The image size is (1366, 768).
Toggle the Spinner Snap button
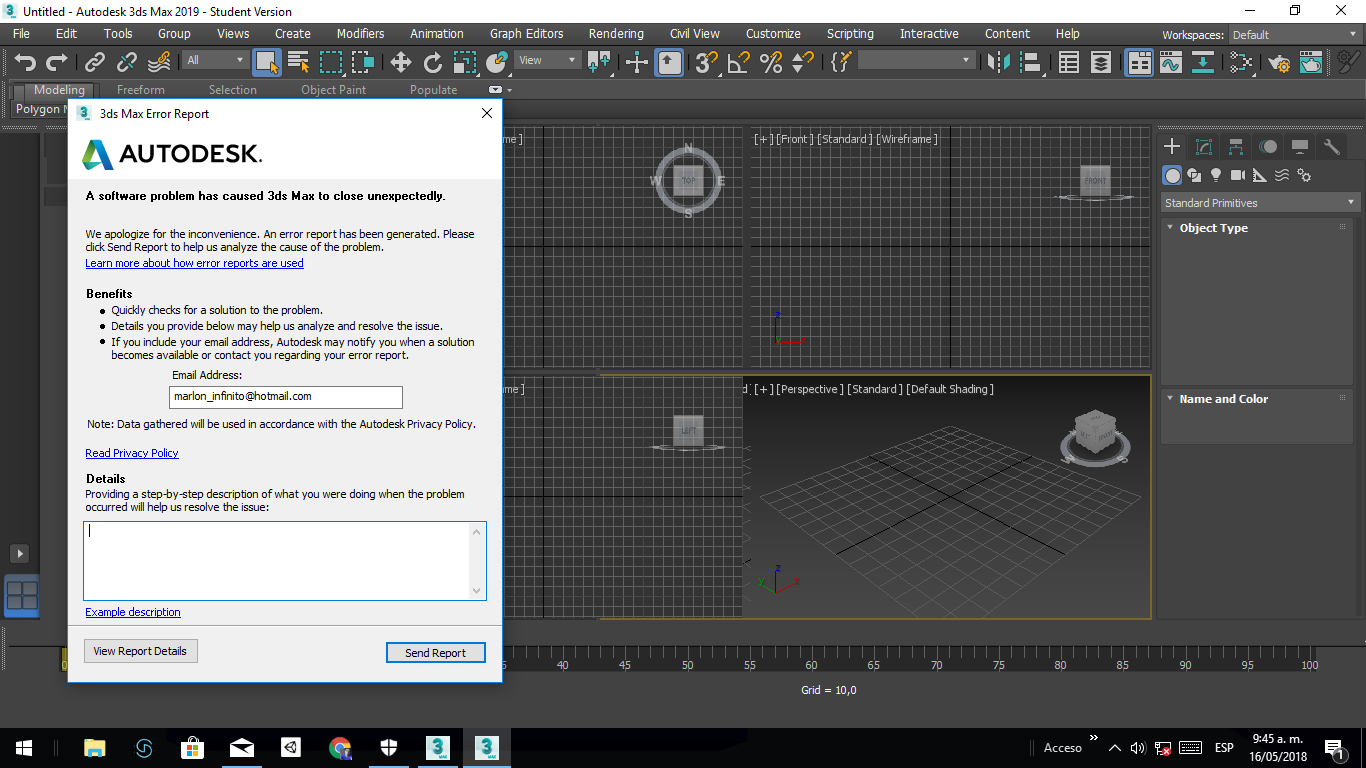click(x=803, y=63)
